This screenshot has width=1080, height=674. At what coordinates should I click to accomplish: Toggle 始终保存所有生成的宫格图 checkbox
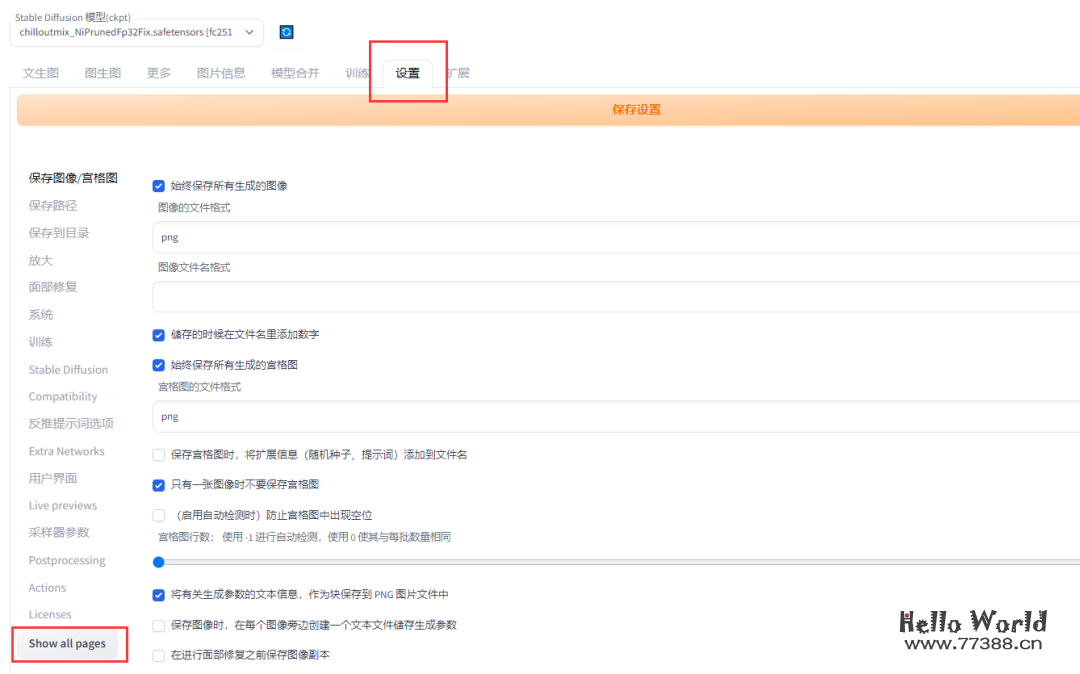(158, 365)
